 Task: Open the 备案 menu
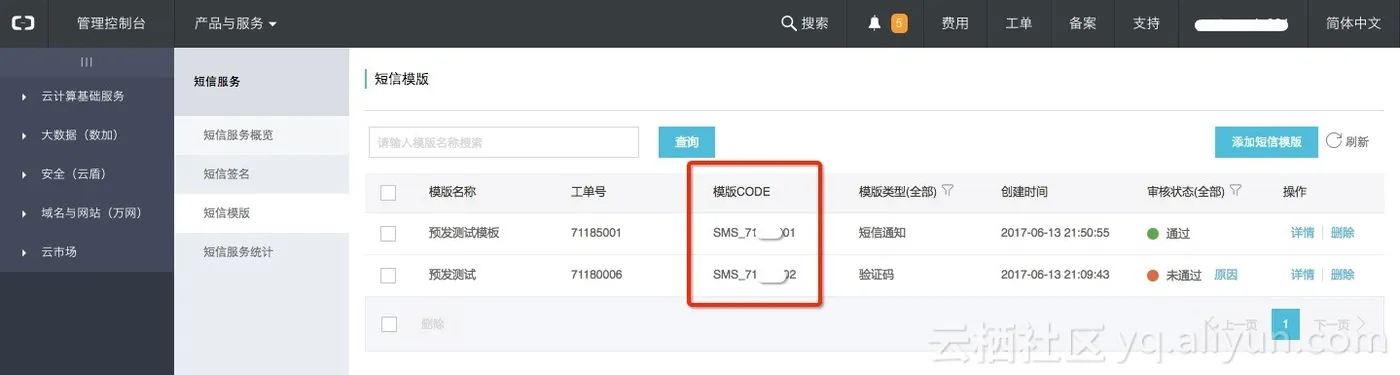click(x=1083, y=23)
